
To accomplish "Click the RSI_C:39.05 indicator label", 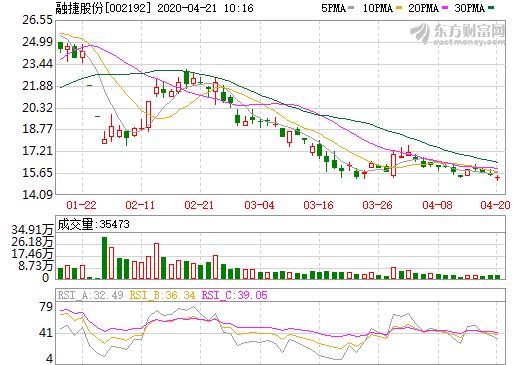I will [235, 295].
